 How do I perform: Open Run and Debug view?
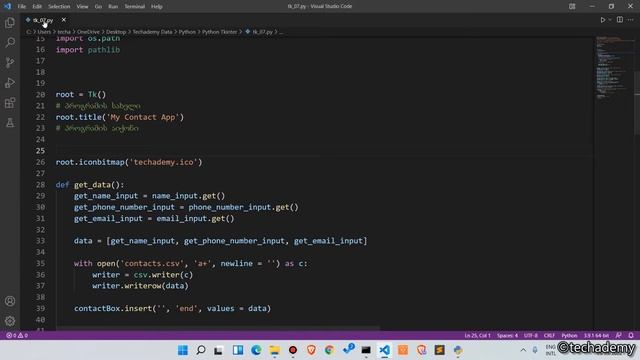click(10, 82)
